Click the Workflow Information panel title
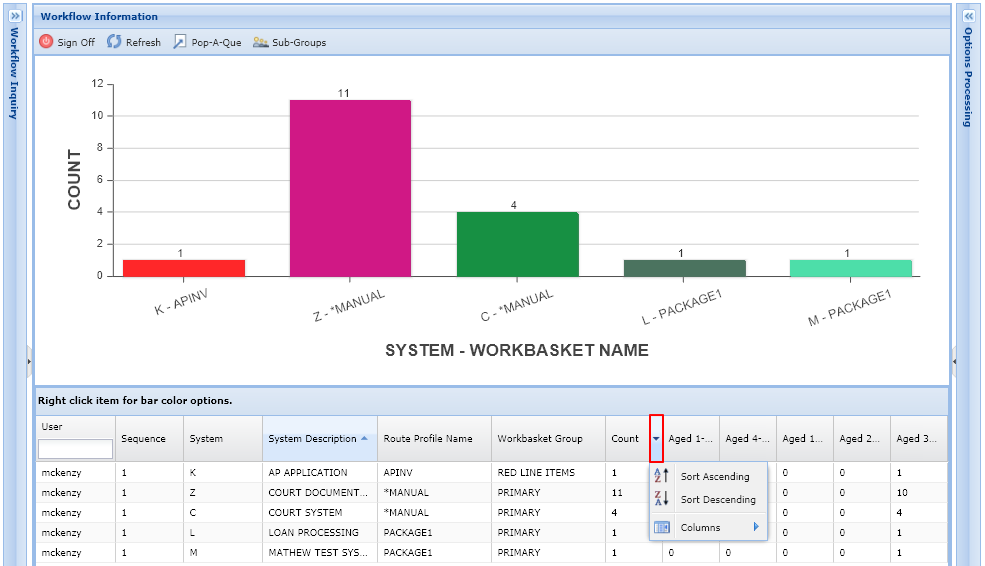The image size is (985, 566). 99,16
